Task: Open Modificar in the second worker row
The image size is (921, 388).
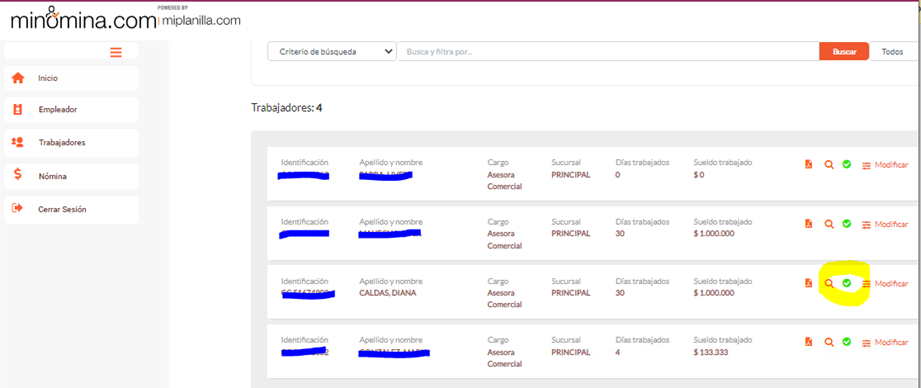Action: click(885, 225)
